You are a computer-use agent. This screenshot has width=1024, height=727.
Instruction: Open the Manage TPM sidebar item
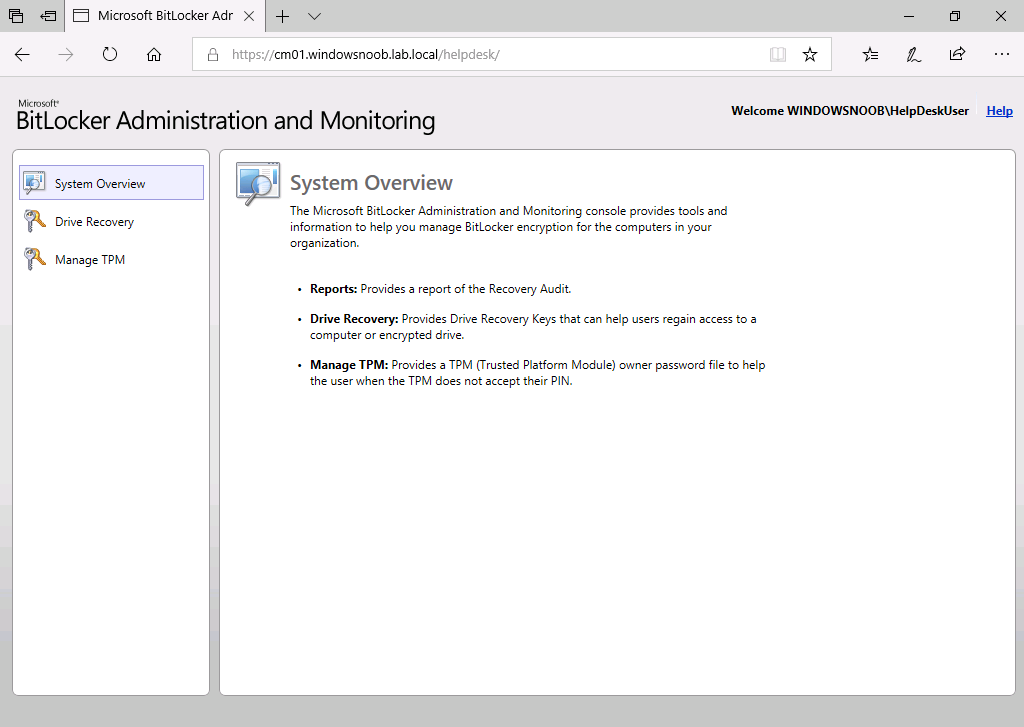click(x=111, y=259)
